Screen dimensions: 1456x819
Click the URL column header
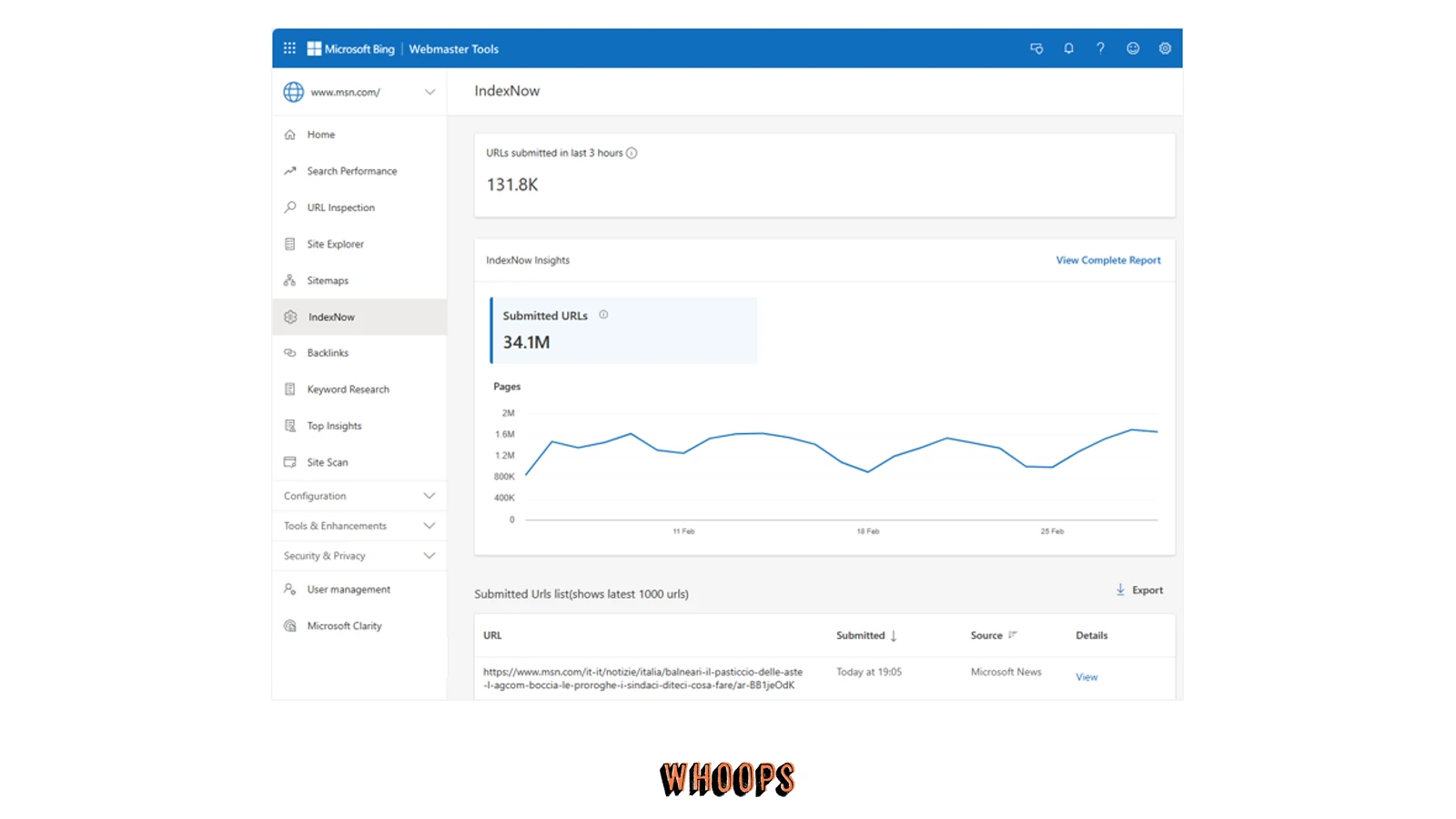coord(492,635)
